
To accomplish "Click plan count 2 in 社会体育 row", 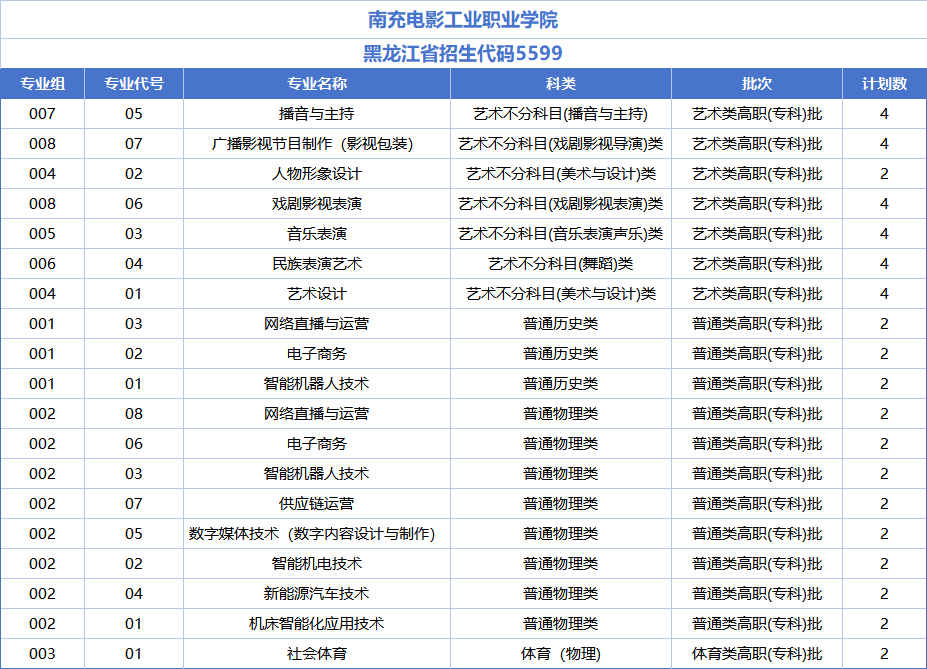I will 884,654.
